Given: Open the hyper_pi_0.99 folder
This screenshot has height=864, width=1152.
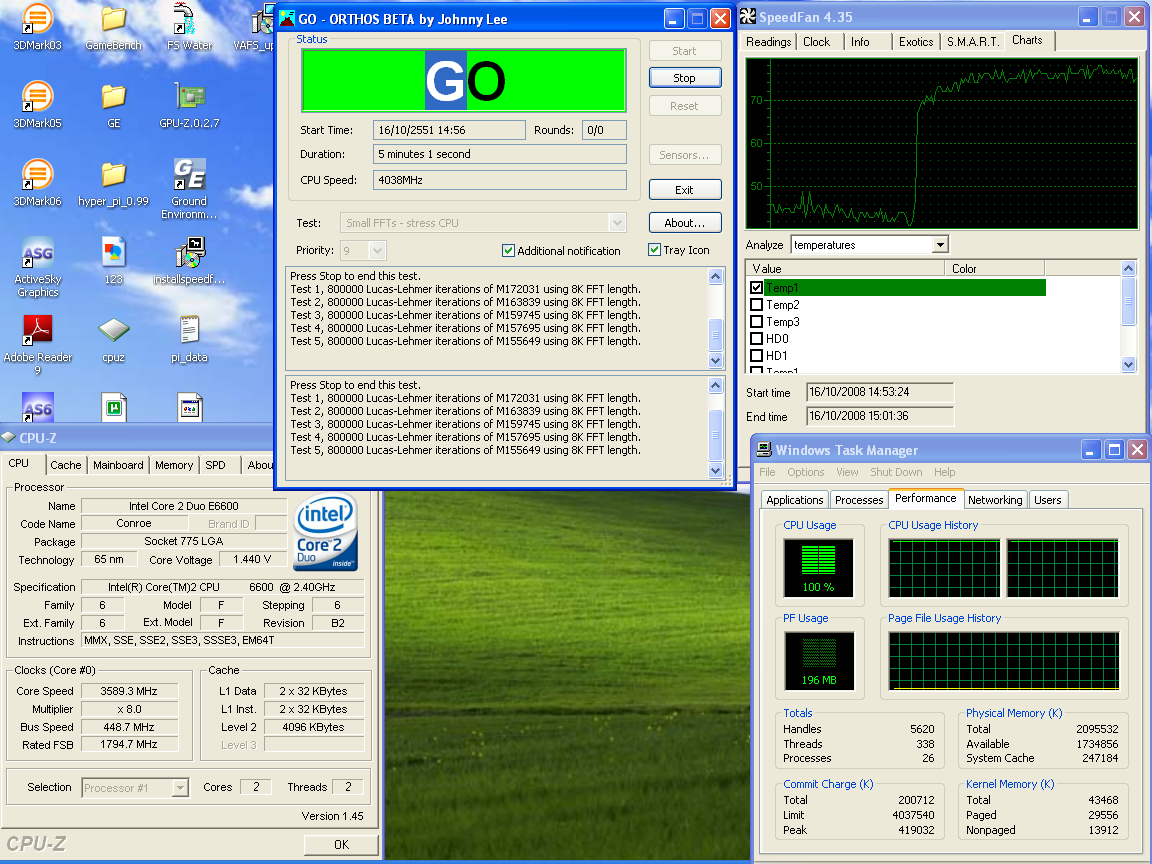Looking at the screenshot, I should (x=113, y=175).
